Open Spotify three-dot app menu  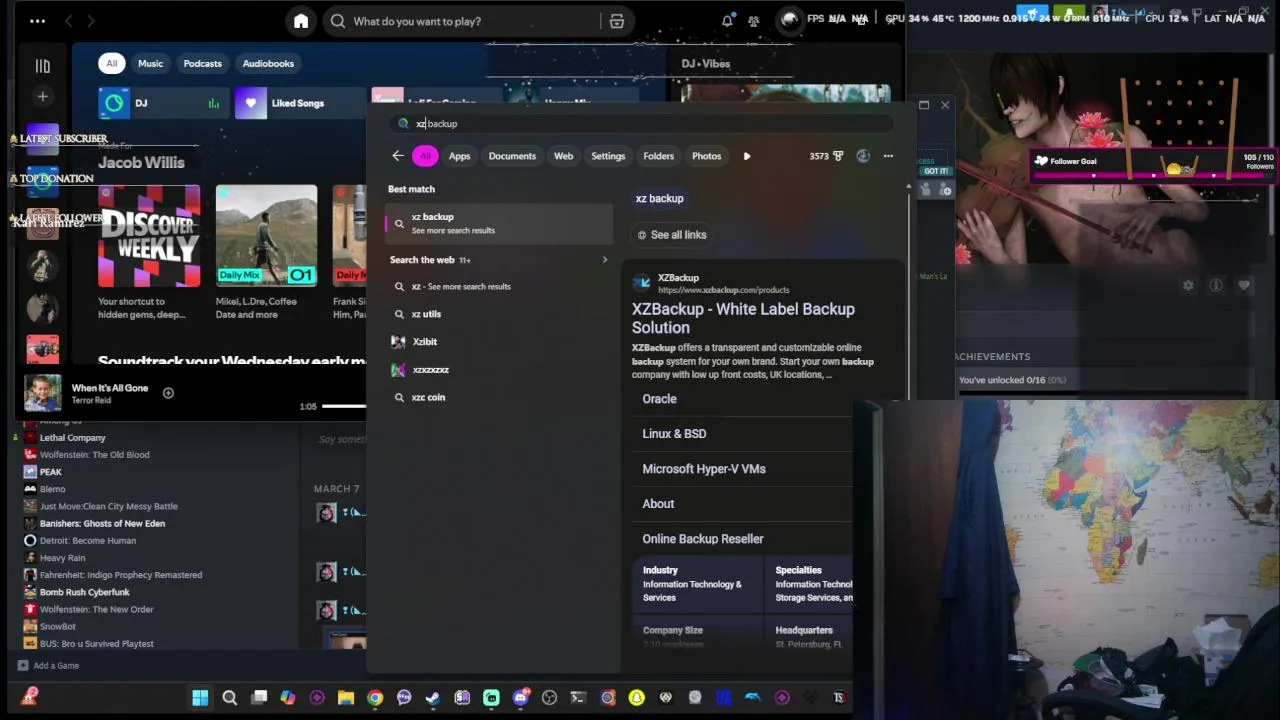[37, 21]
